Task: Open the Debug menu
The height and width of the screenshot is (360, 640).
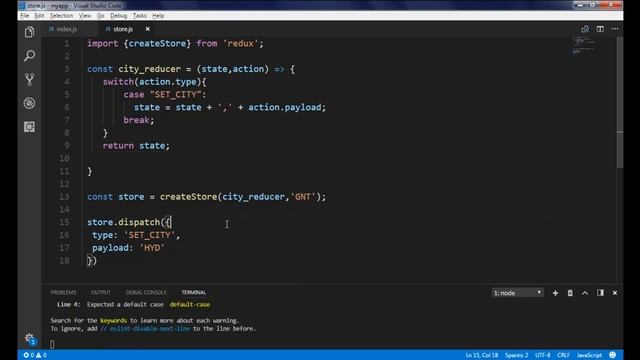Action: (118, 16)
